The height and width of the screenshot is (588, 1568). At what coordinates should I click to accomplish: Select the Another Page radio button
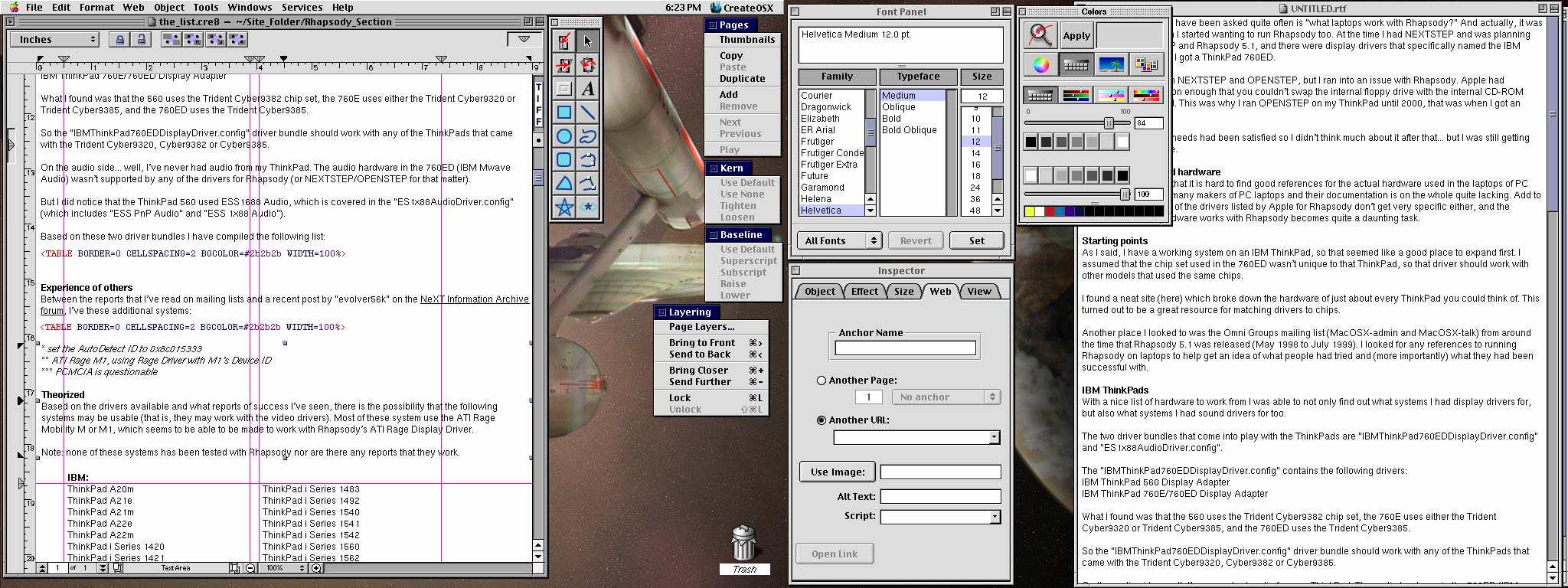pyautogui.click(x=822, y=381)
